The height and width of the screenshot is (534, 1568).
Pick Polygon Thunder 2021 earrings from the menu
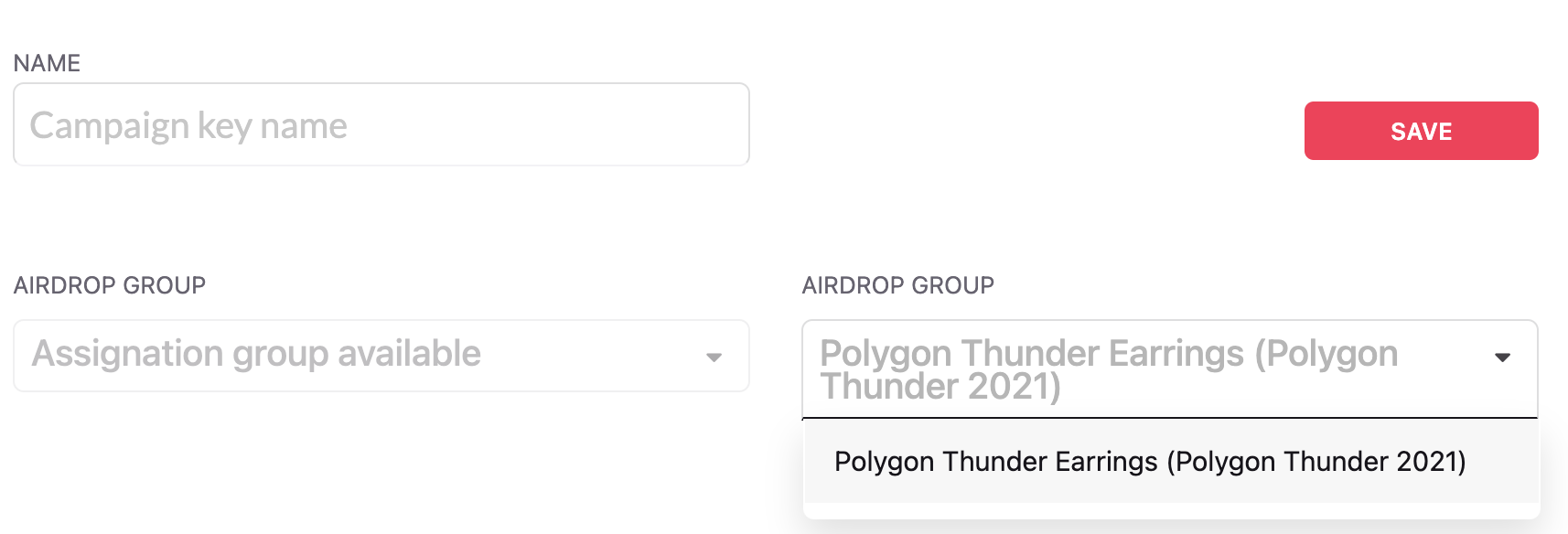1149,462
